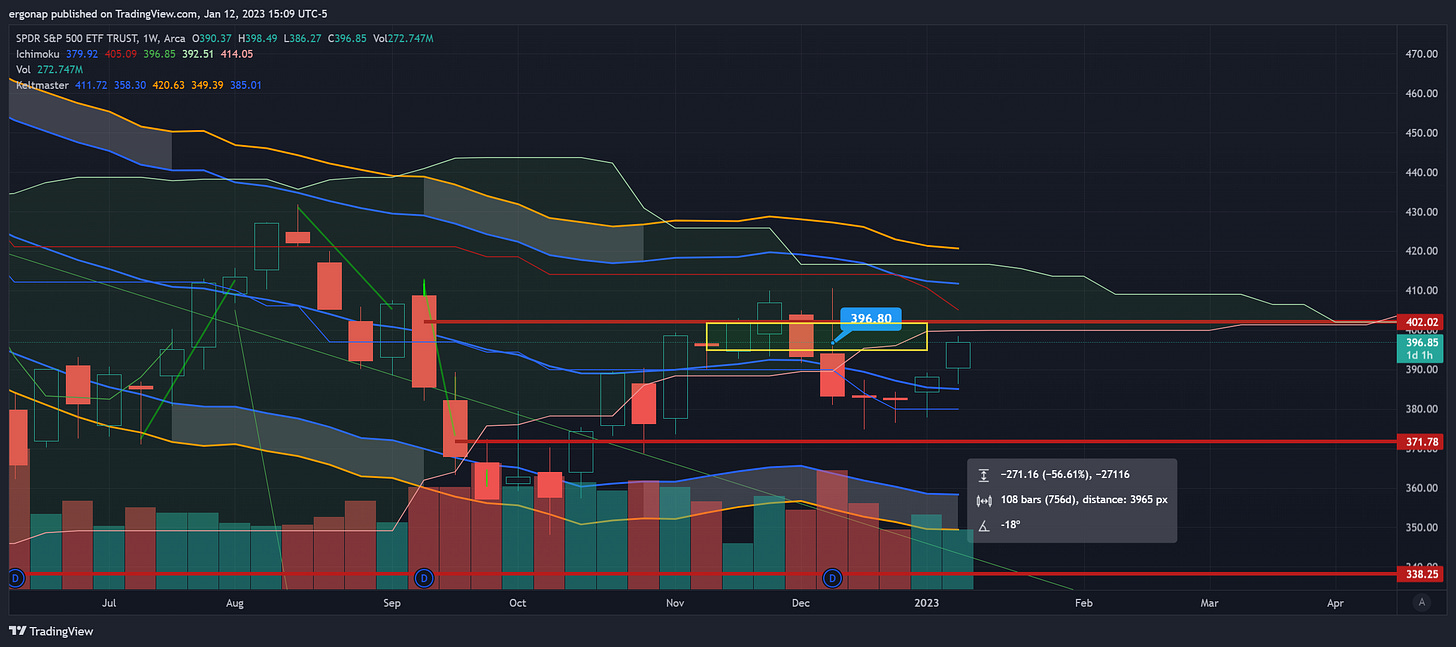Click Ichimoku value 379.92
The width and height of the screenshot is (1456, 647).
(x=80, y=54)
